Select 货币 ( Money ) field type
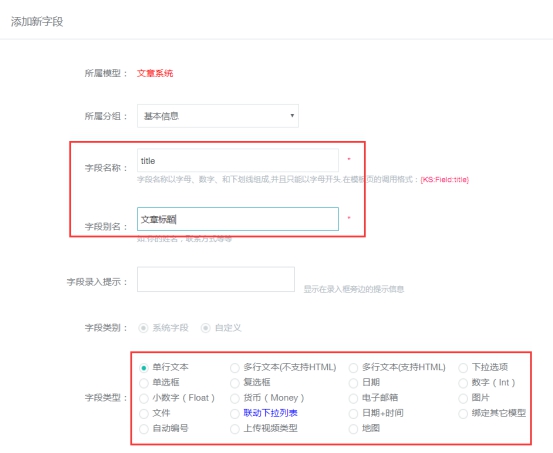Screen dimensions: 553x453 235,398
